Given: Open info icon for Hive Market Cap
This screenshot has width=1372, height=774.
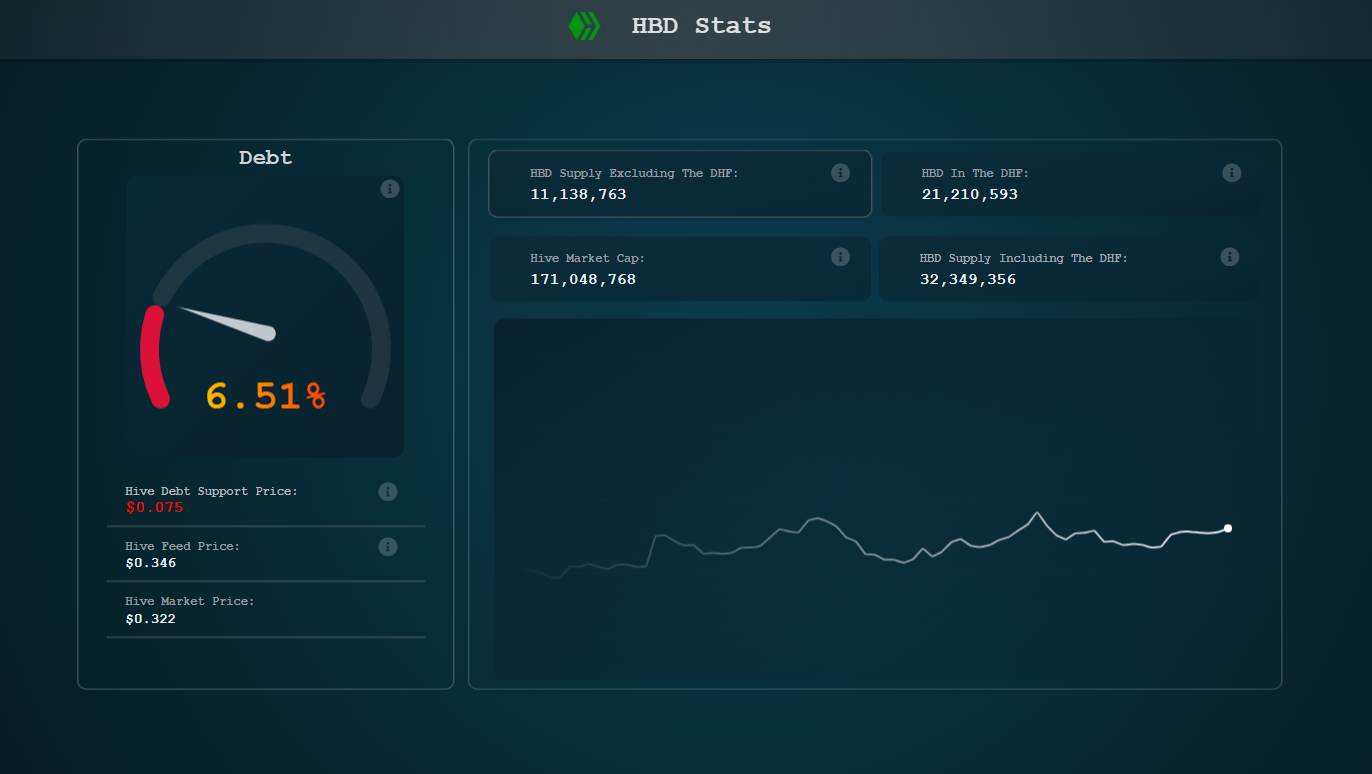Looking at the screenshot, I should (x=840, y=257).
